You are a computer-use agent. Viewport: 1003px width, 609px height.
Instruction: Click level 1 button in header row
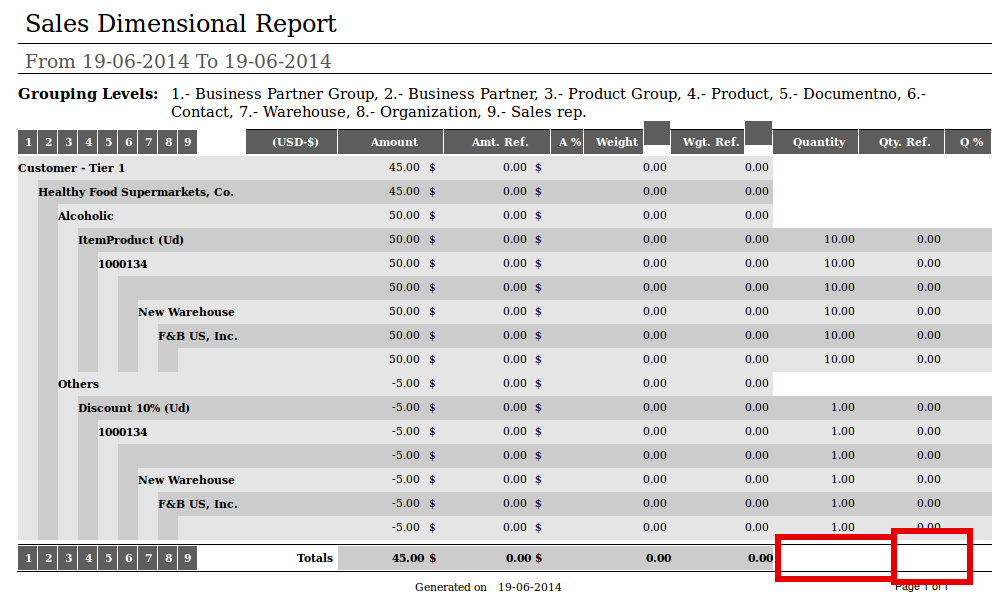click(28, 143)
